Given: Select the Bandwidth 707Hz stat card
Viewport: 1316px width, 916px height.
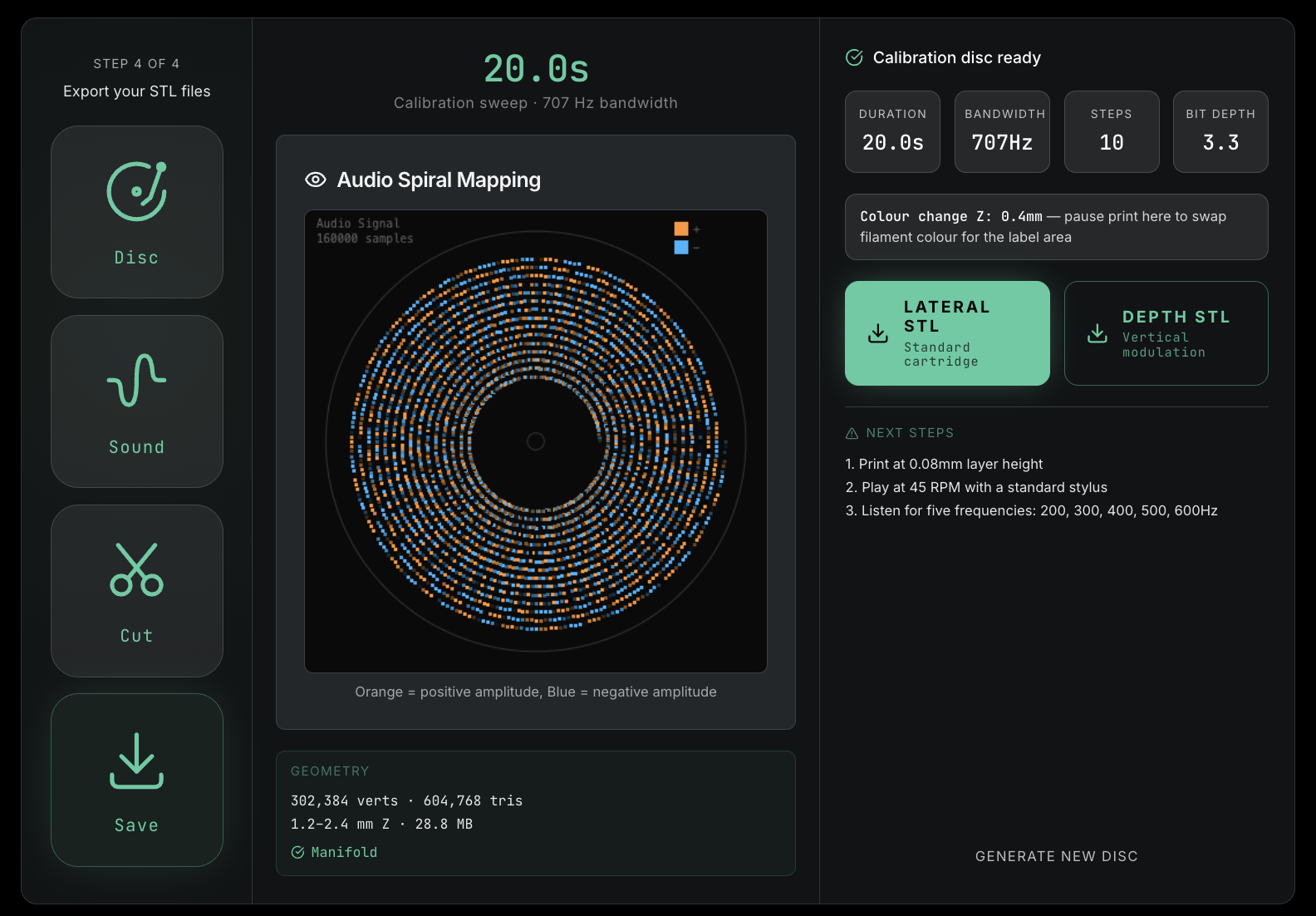Looking at the screenshot, I should click(1003, 132).
